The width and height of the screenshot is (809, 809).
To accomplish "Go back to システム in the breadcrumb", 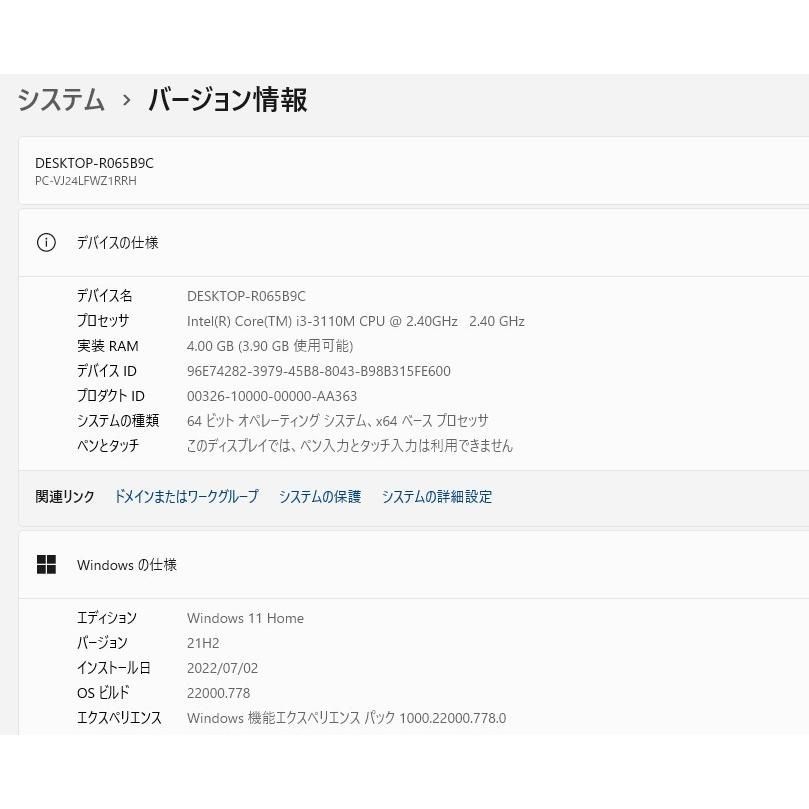I will (61, 99).
